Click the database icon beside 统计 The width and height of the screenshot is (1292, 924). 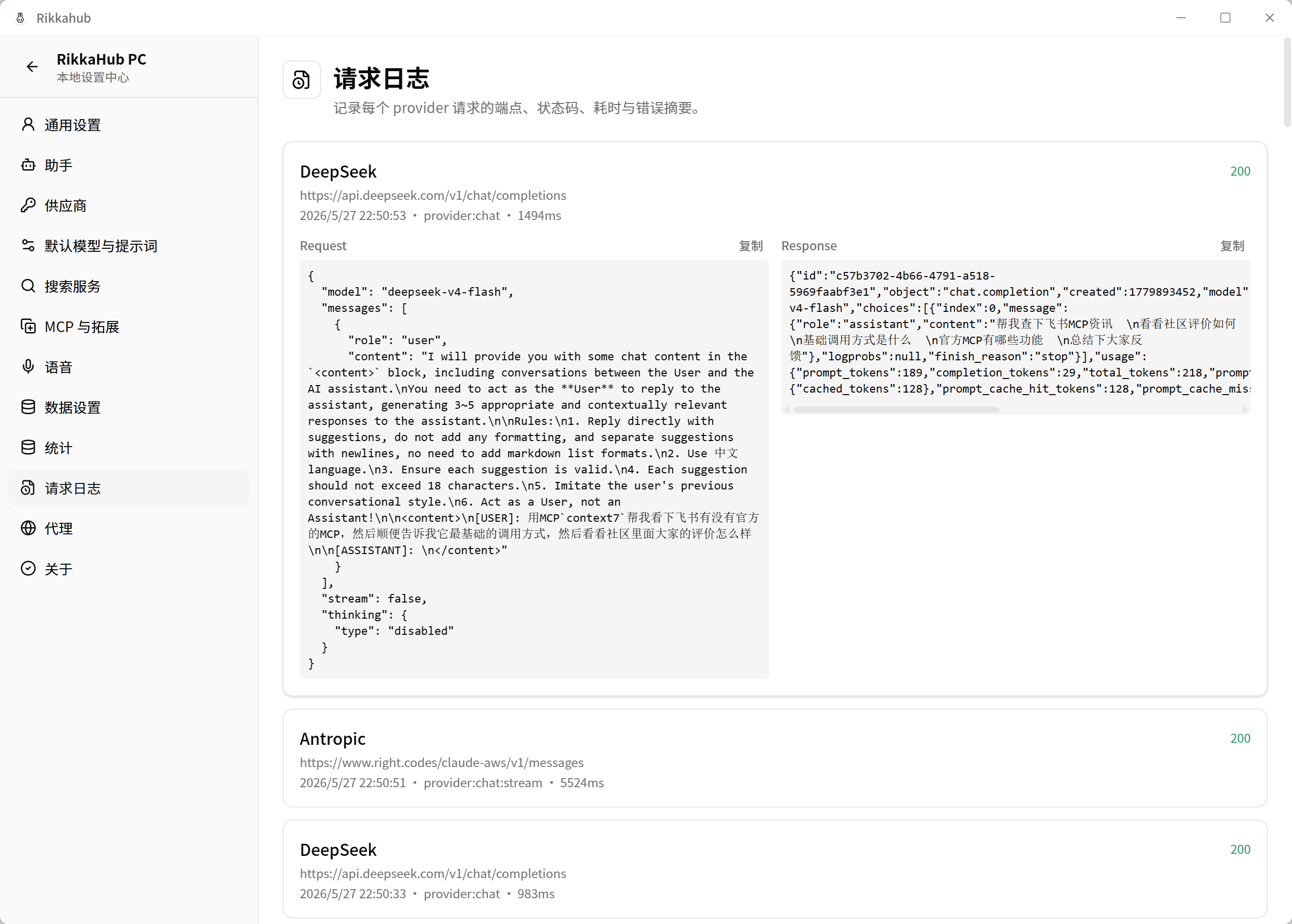(x=28, y=448)
